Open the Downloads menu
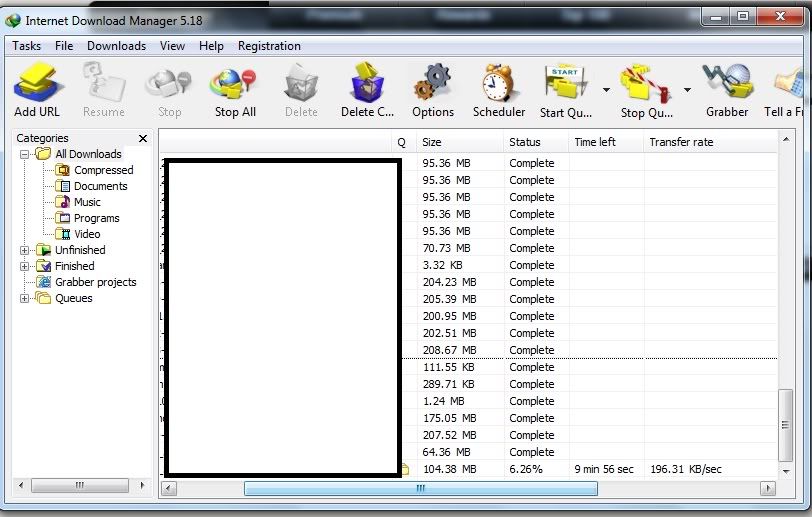The height and width of the screenshot is (517, 812). coord(117,46)
